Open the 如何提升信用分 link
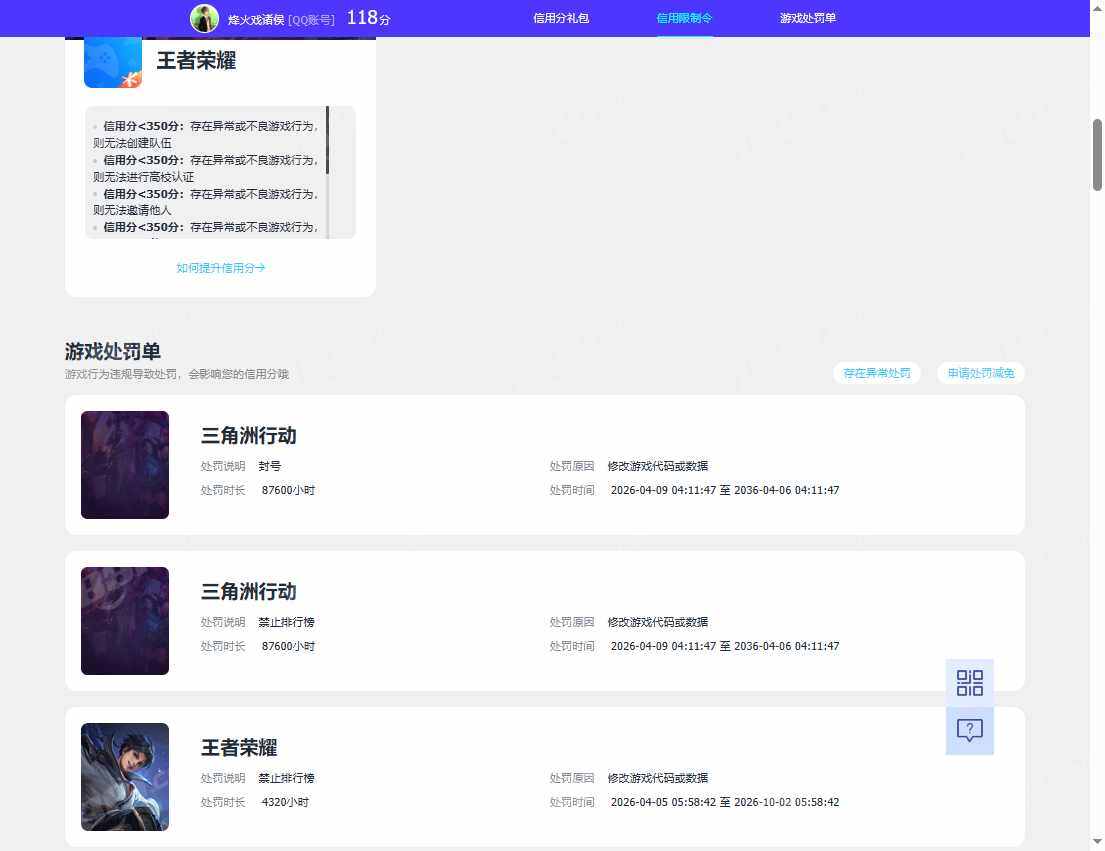Image resolution: width=1105 pixels, height=851 pixels. 221,268
